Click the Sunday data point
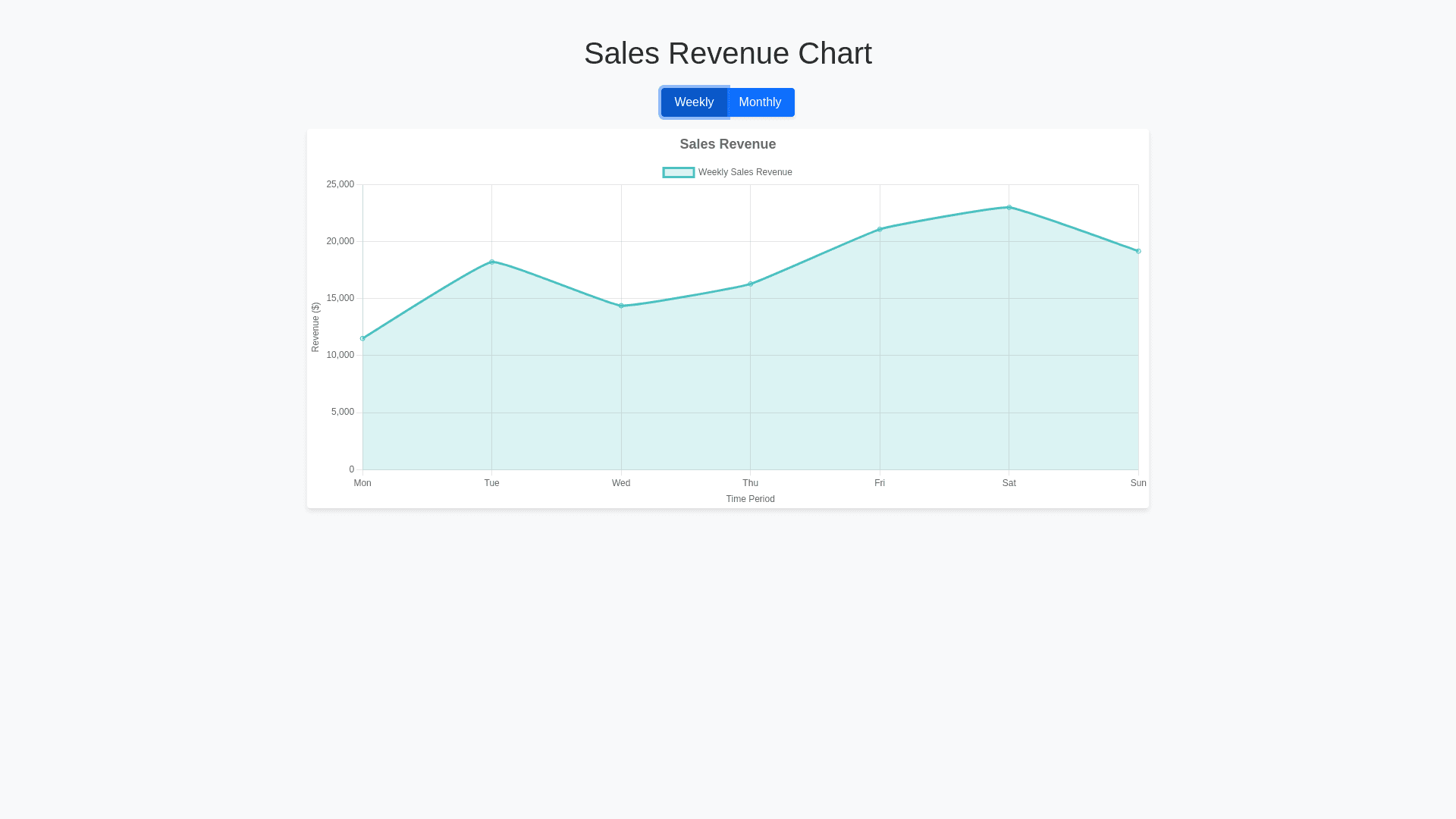This screenshot has width=1456, height=819. pyautogui.click(x=1138, y=251)
